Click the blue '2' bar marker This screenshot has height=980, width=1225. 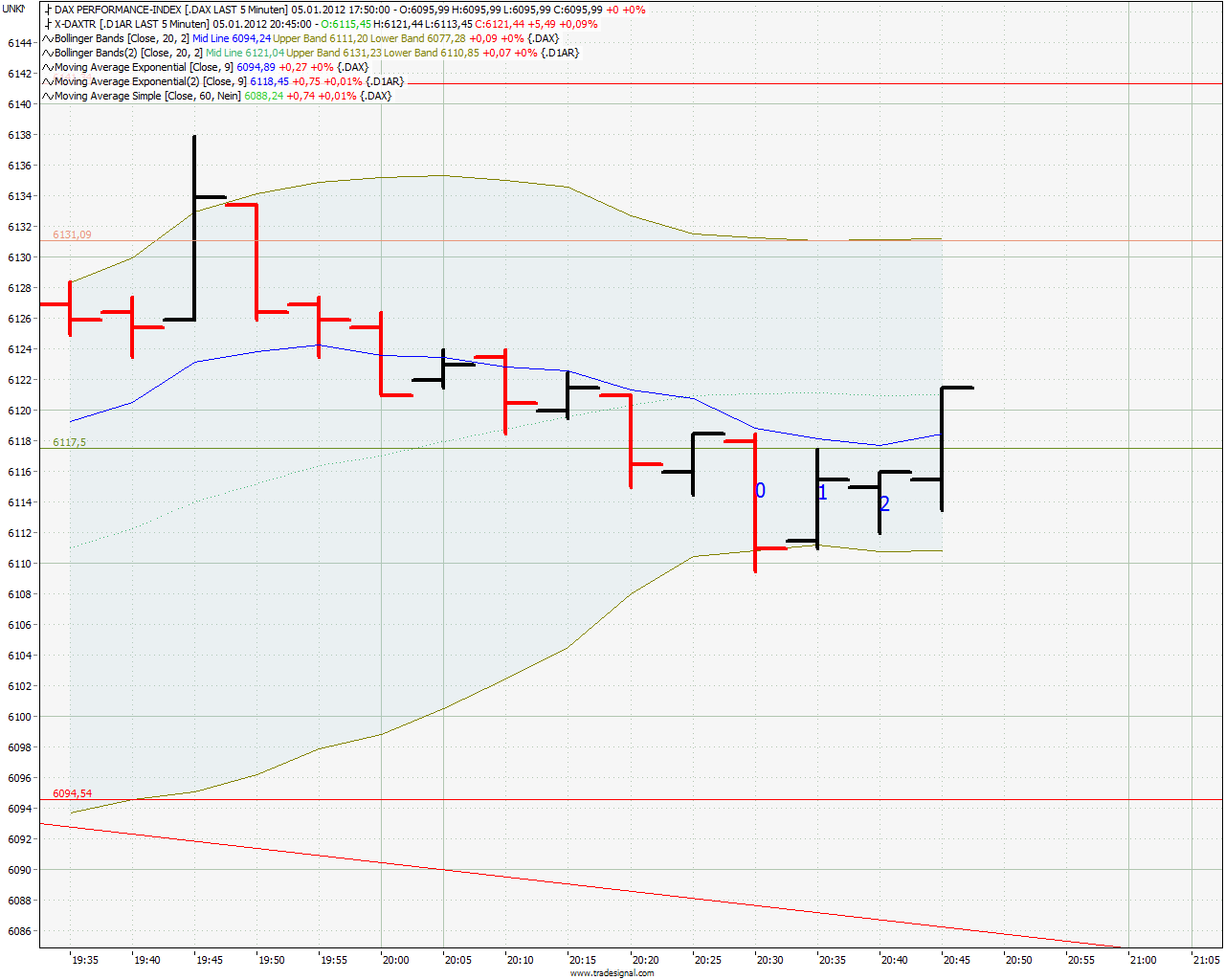(884, 503)
